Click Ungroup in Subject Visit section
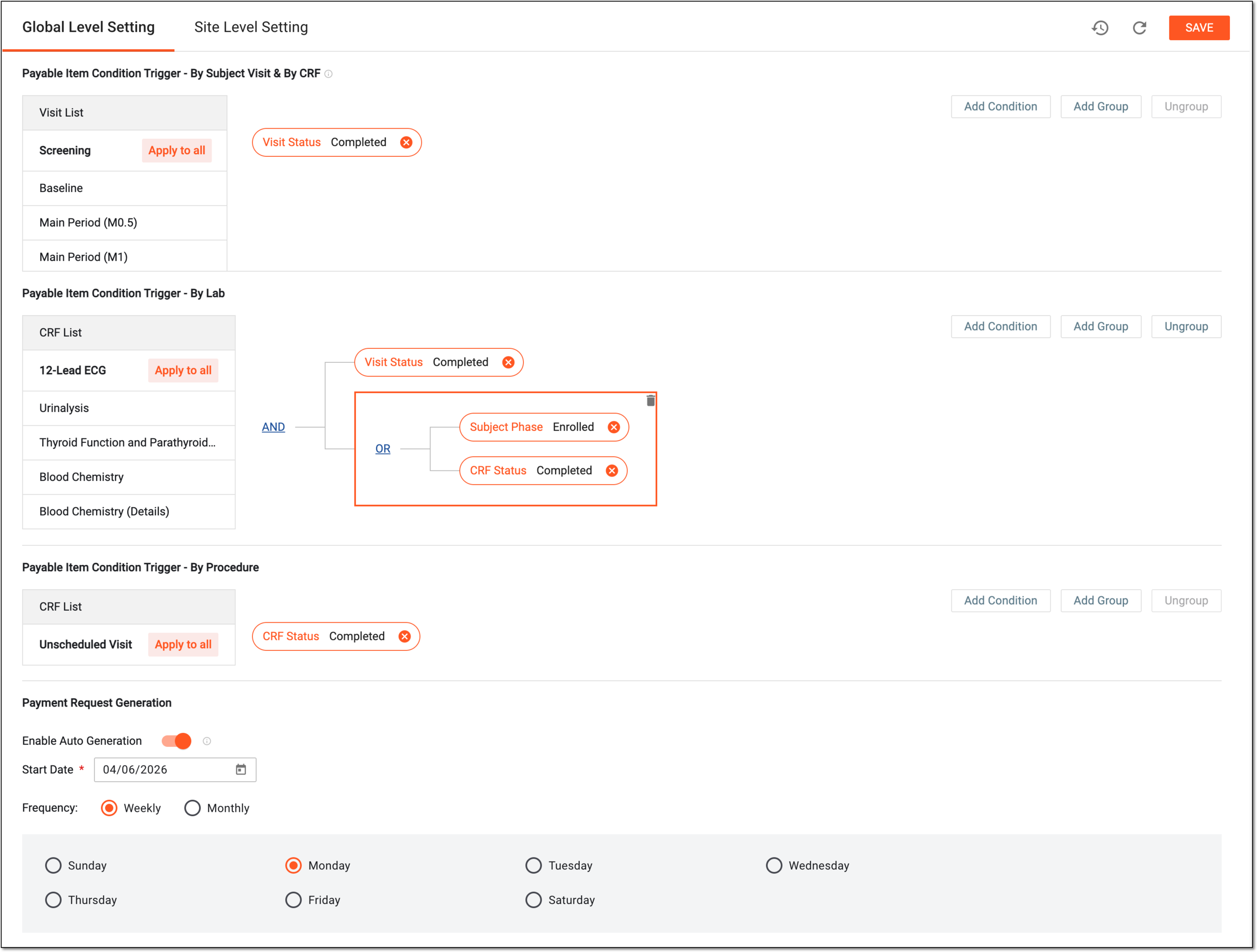The image size is (1257, 952). coord(1186,107)
